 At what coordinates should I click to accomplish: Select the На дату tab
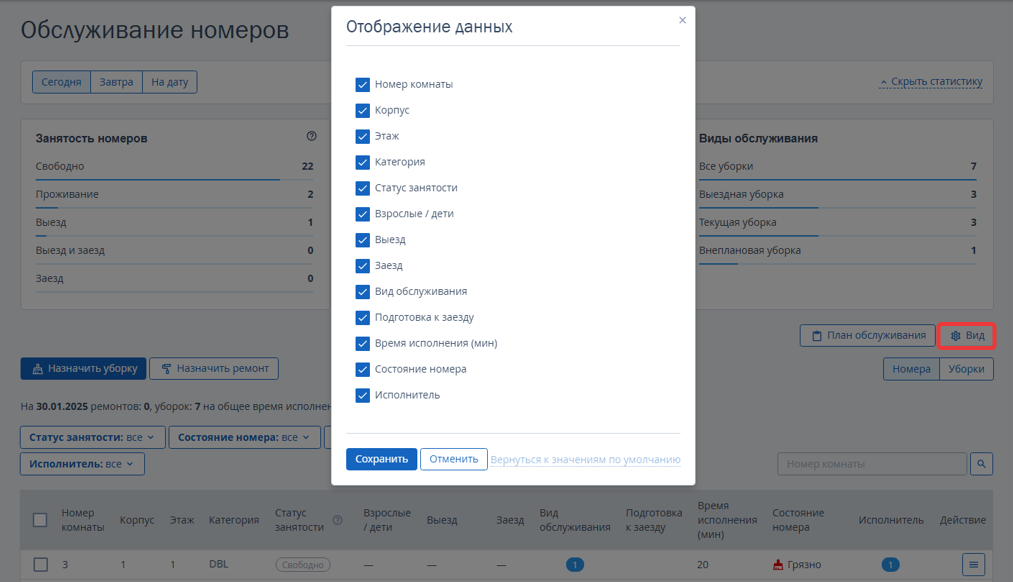pyautogui.click(x=169, y=82)
